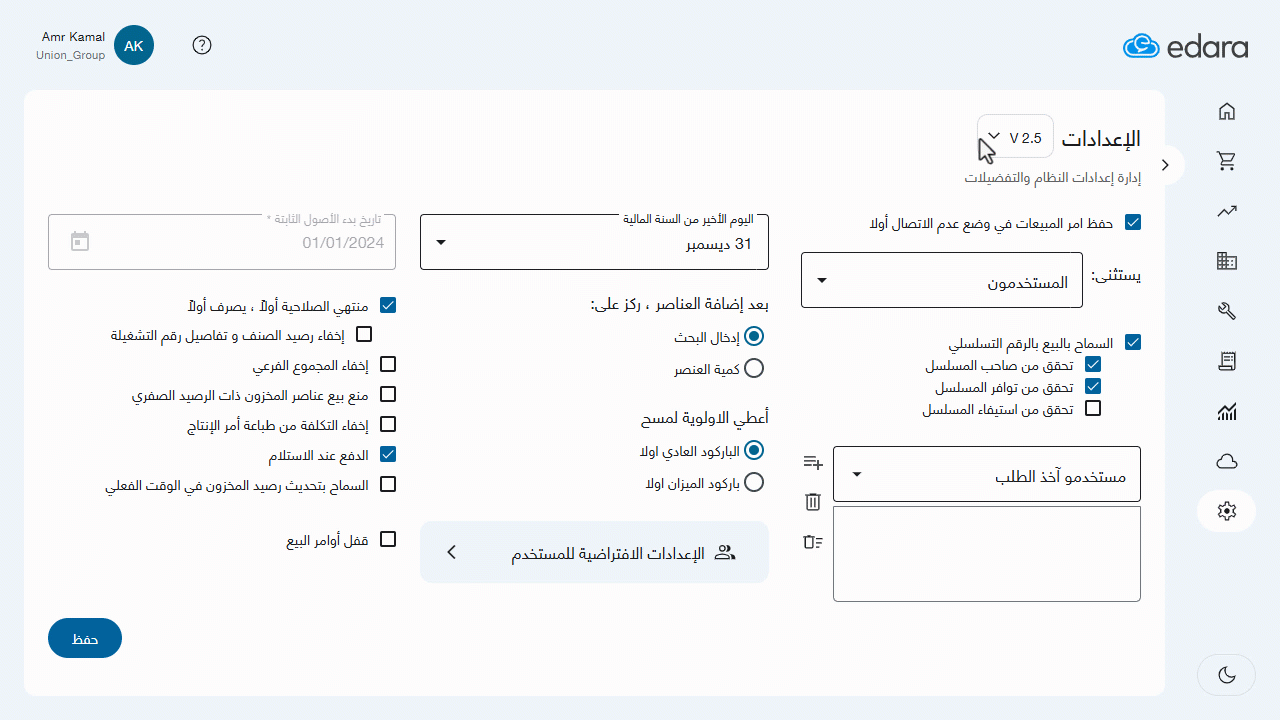Click the help question mark icon
1280x720 pixels.
pos(202,45)
